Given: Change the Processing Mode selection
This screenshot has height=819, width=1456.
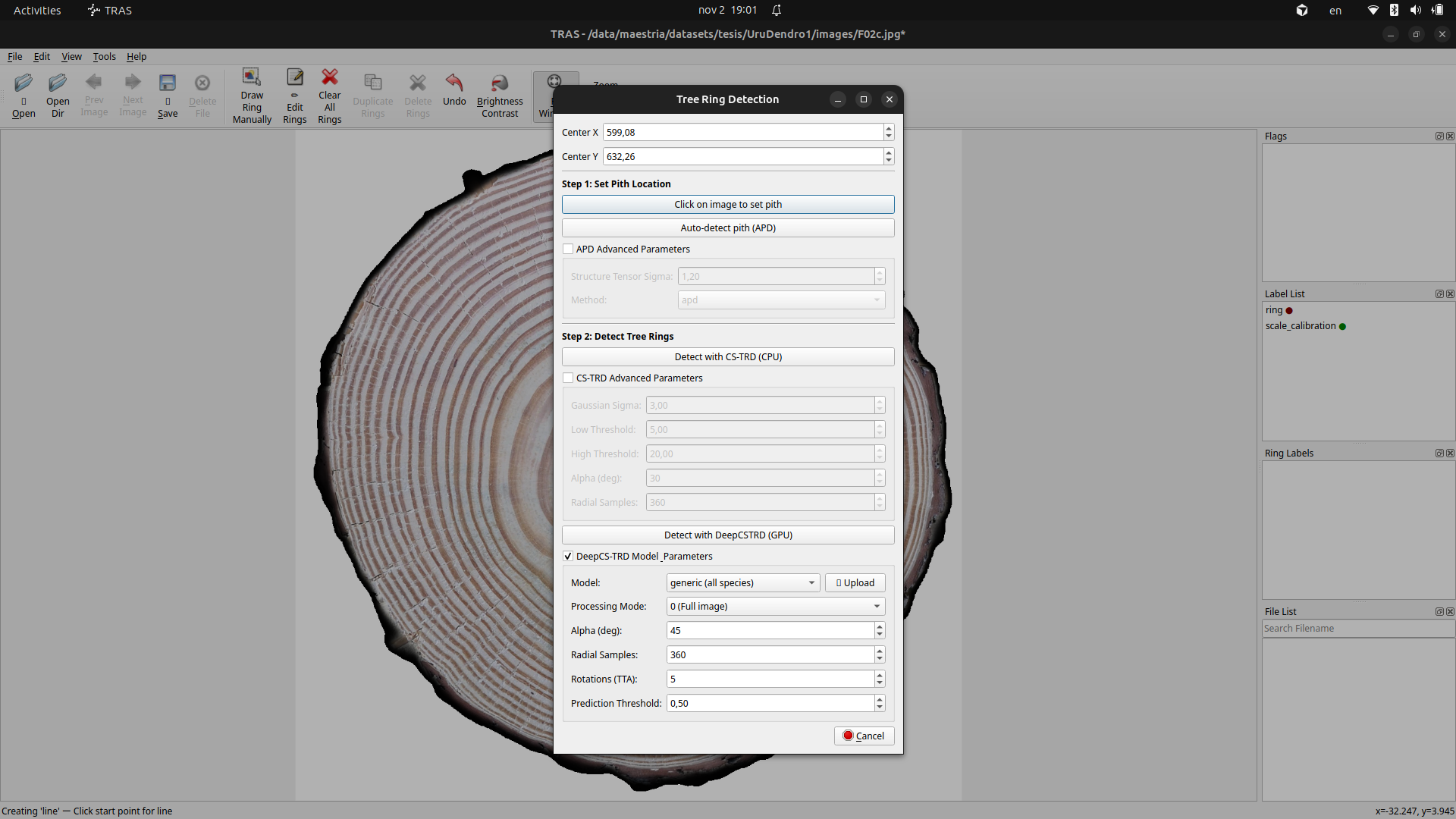Looking at the screenshot, I should tap(774, 606).
